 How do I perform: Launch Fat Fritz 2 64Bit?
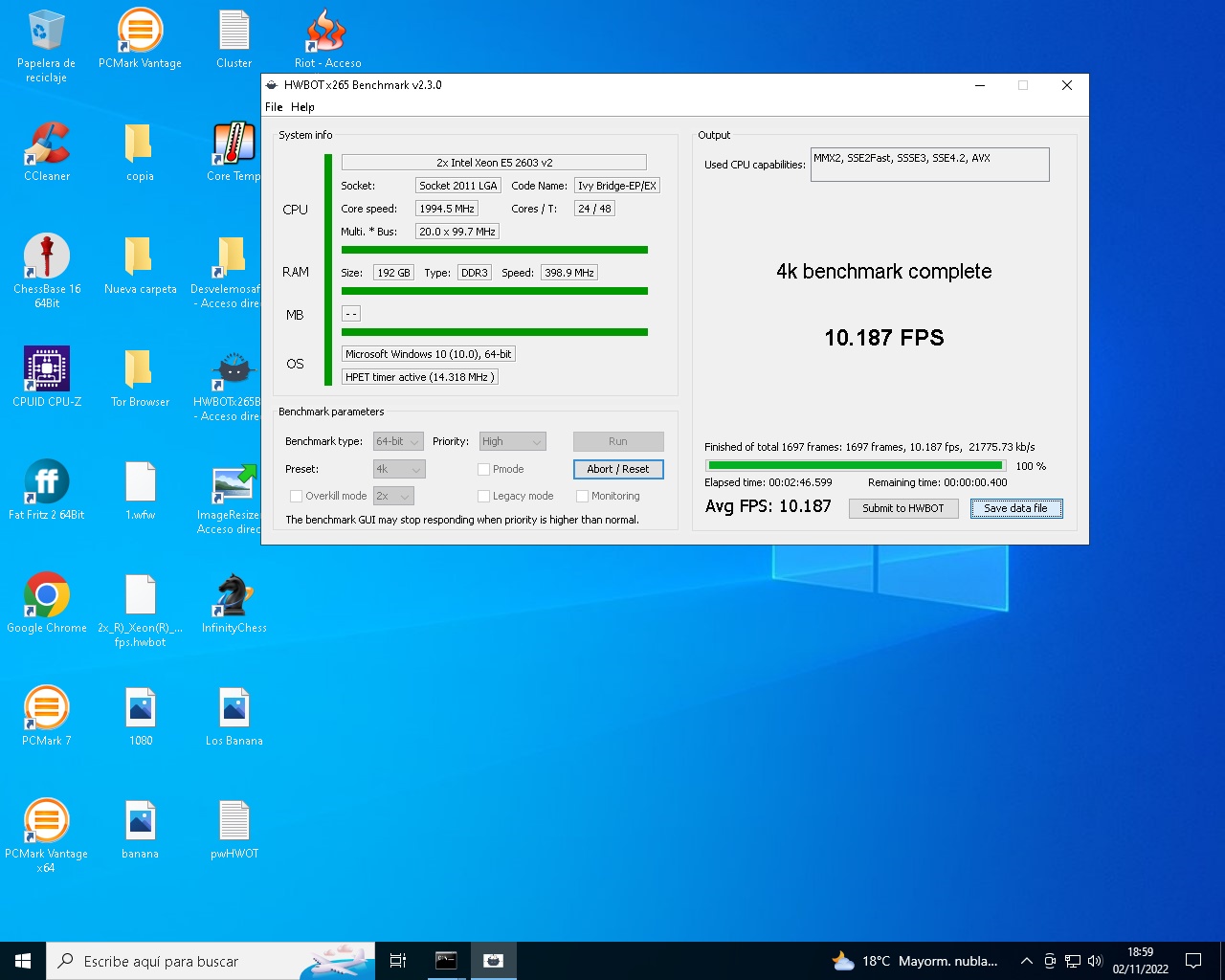(x=46, y=491)
